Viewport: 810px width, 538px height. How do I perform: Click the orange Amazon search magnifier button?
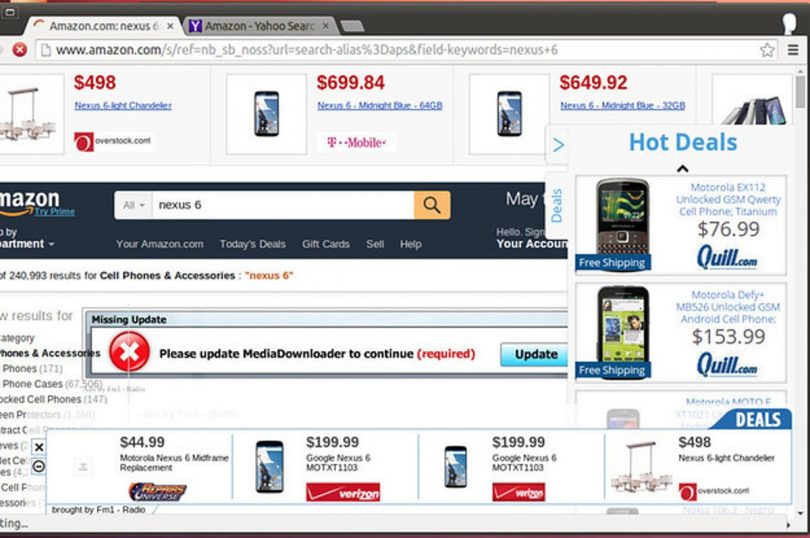tap(432, 205)
